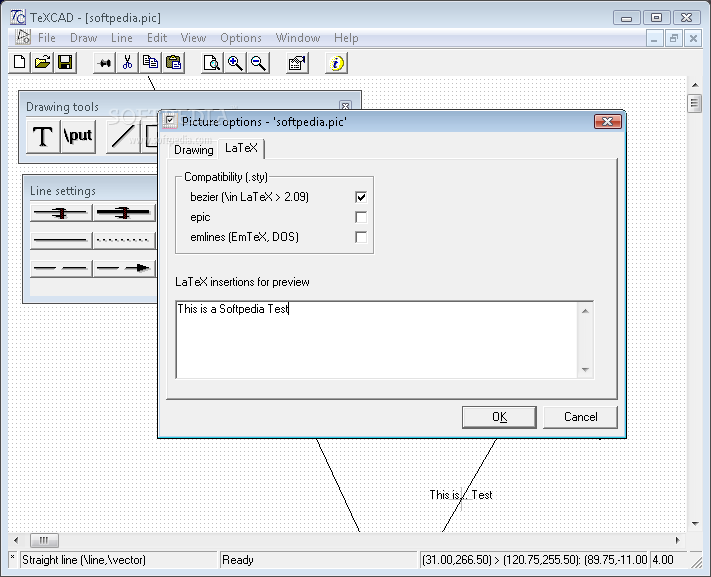Open the View menu
This screenshot has width=711, height=577.
pyautogui.click(x=193, y=38)
